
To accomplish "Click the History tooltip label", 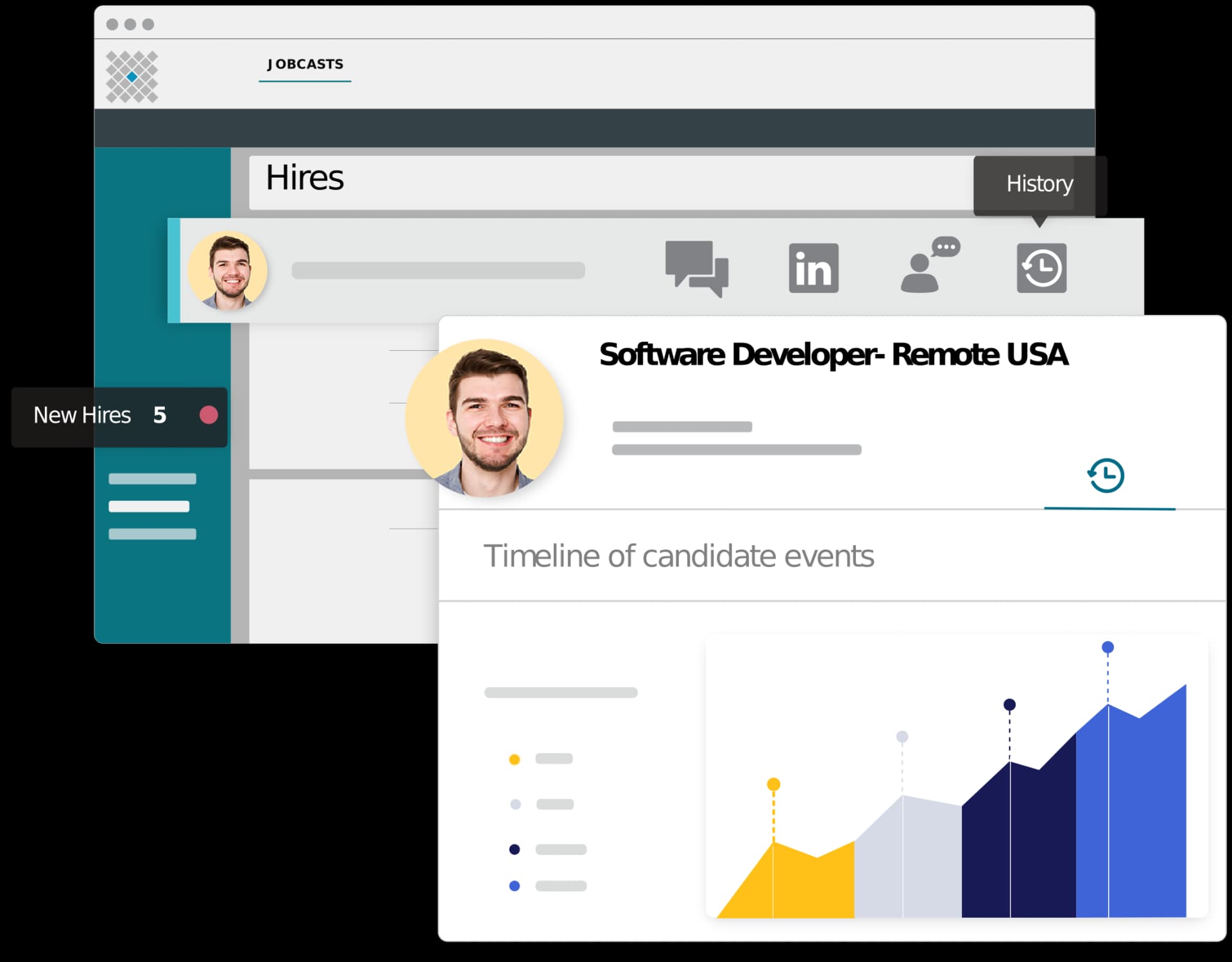I will pos(1039,184).
